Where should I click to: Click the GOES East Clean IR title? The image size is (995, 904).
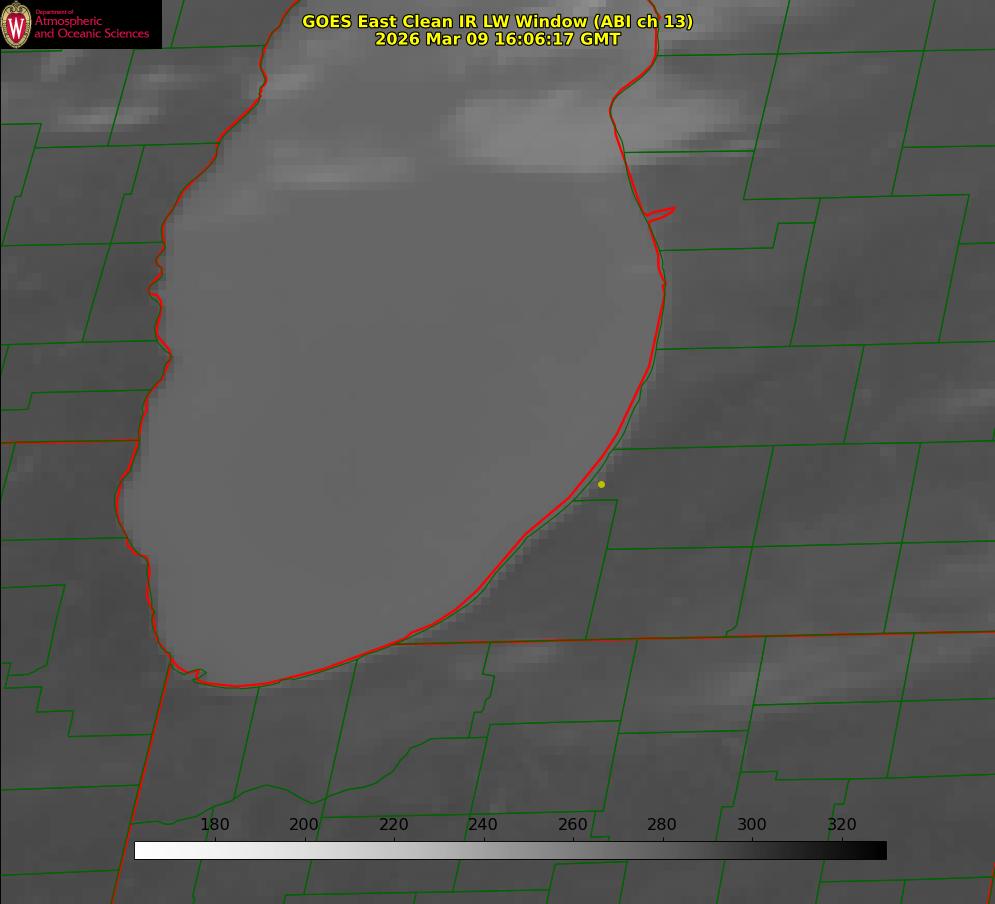497,21
